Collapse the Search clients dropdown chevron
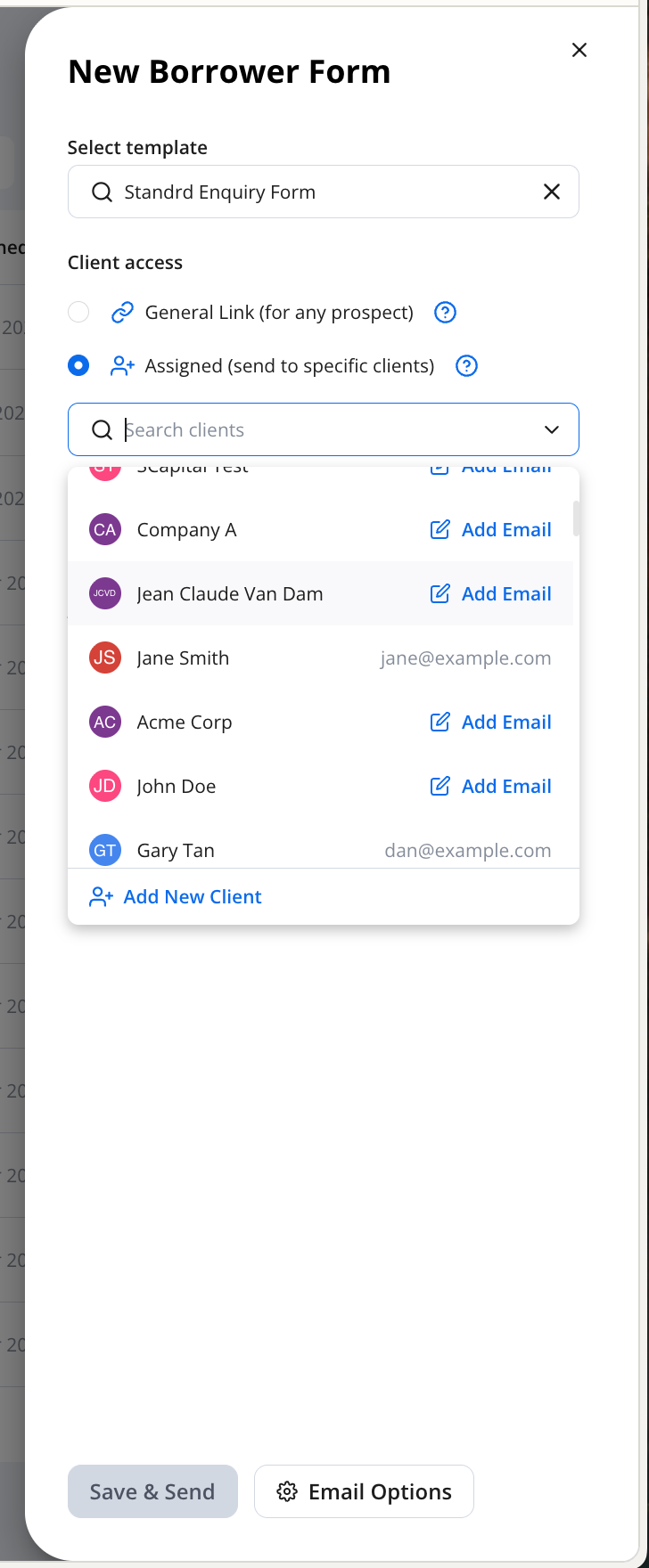Image resolution: width=649 pixels, height=1568 pixels. click(552, 430)
